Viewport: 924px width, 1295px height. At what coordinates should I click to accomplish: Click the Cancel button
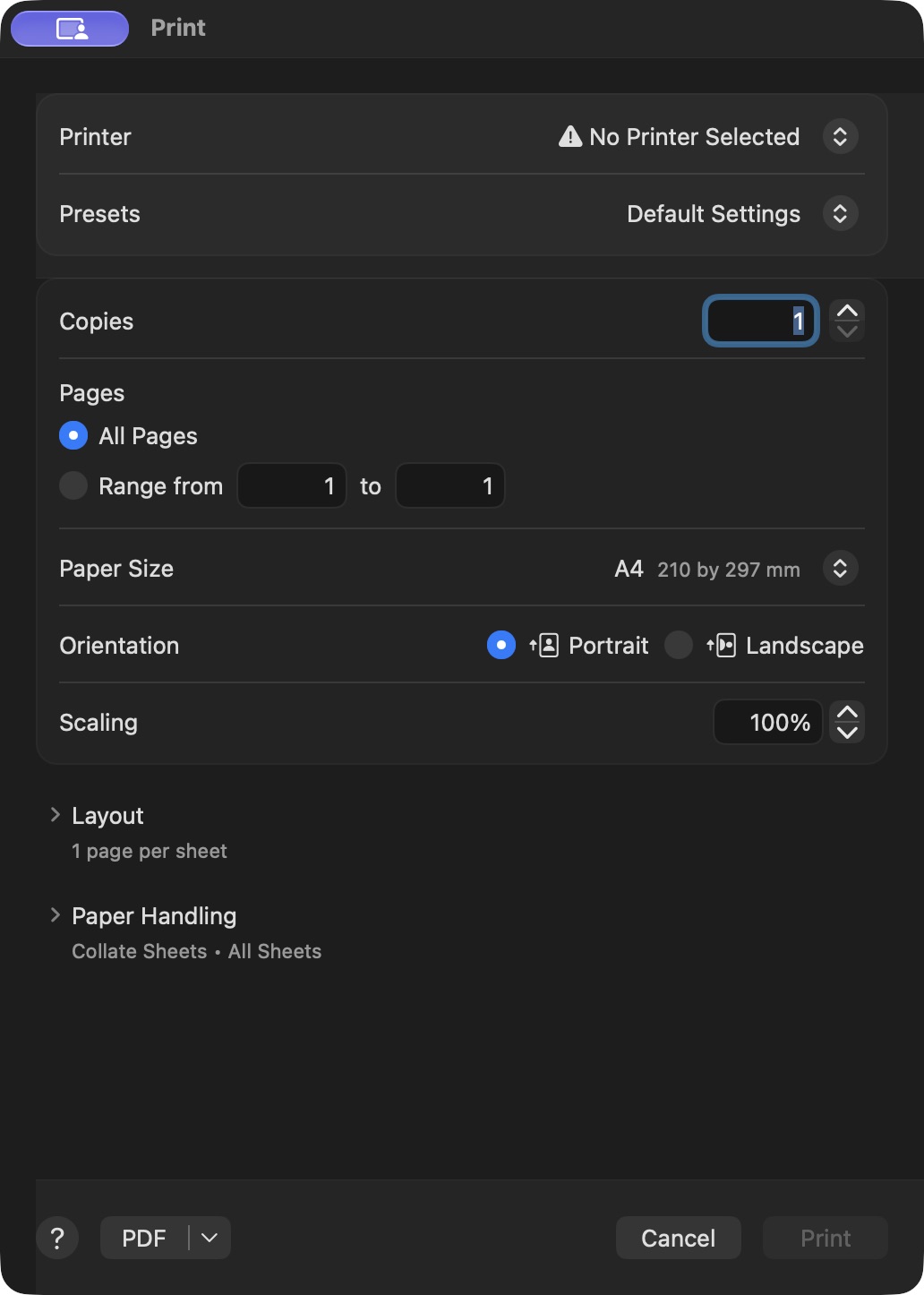(679, 1238)
